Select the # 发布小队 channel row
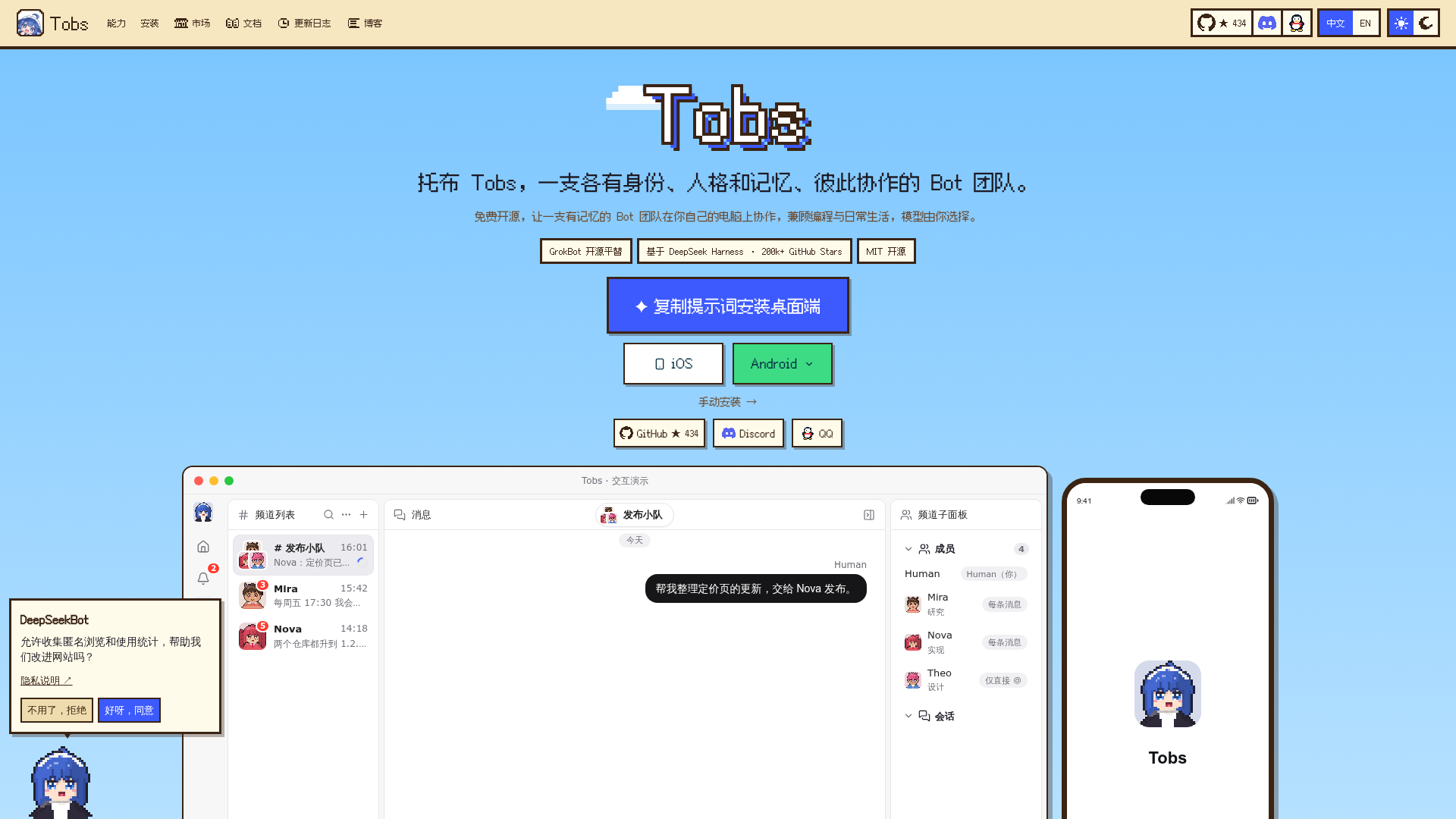The width and height of the screenshot is (1456, 819). pyautogui.click(x=303, y=555)
